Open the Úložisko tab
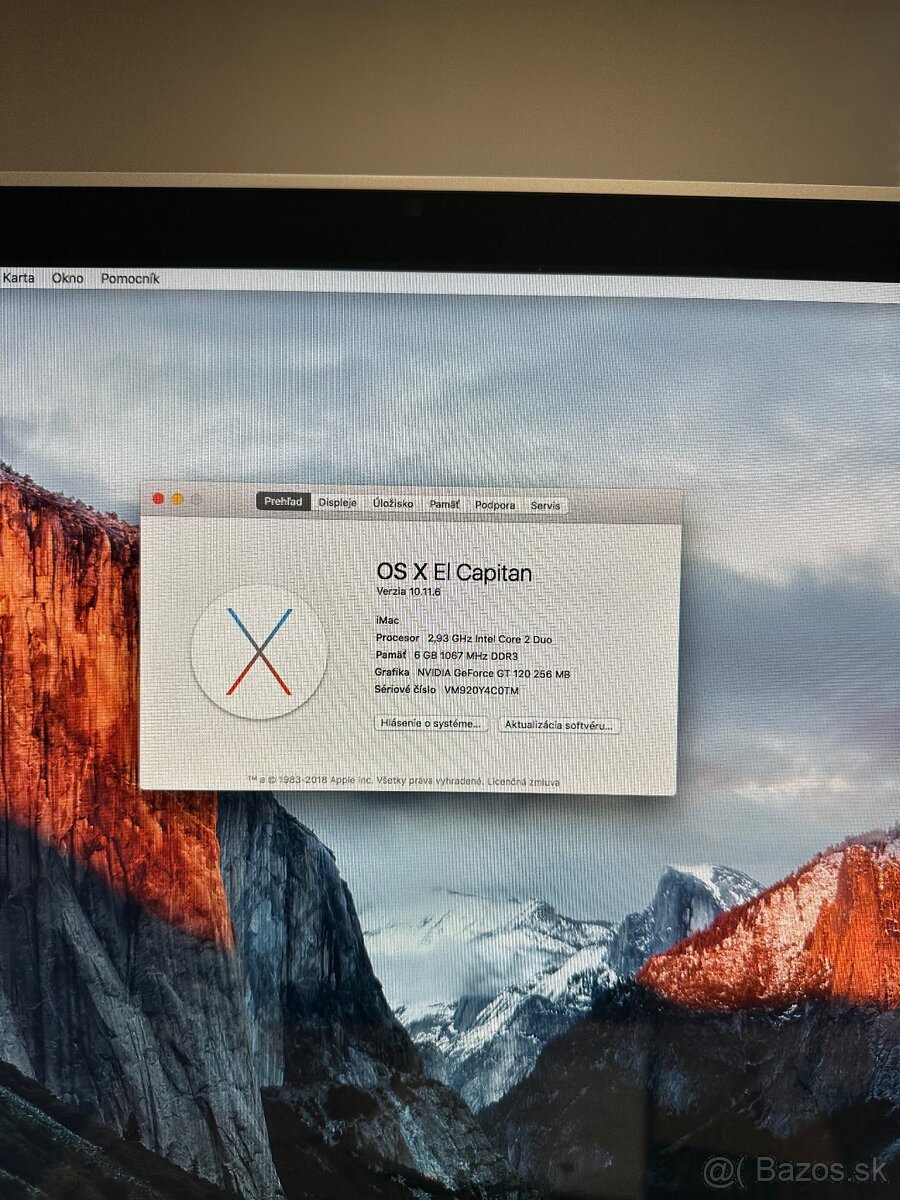 coord(394,503)
